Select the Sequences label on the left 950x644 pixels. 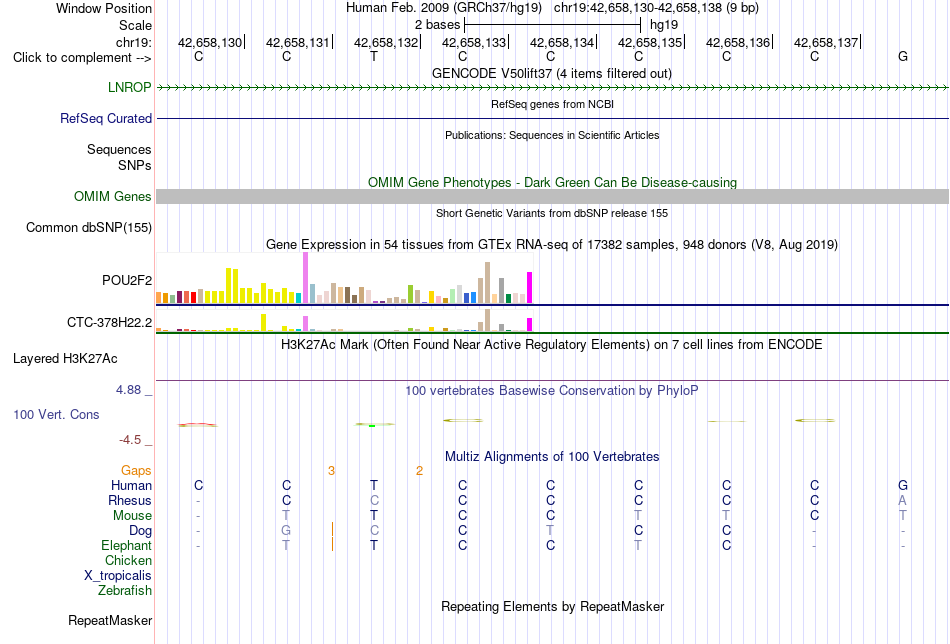(119, 150)
